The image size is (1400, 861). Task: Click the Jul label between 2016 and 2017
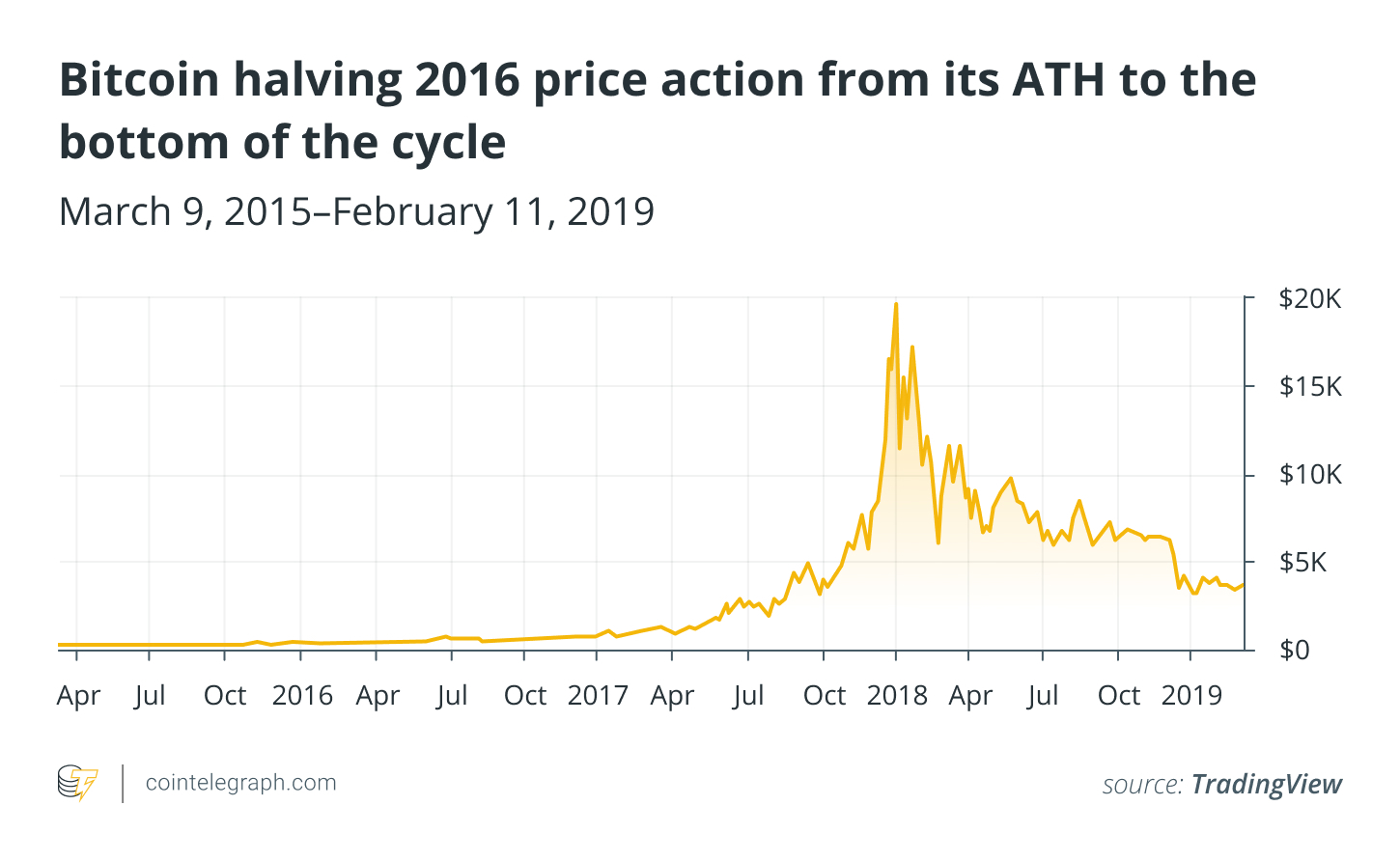click(x=452, y=696)
